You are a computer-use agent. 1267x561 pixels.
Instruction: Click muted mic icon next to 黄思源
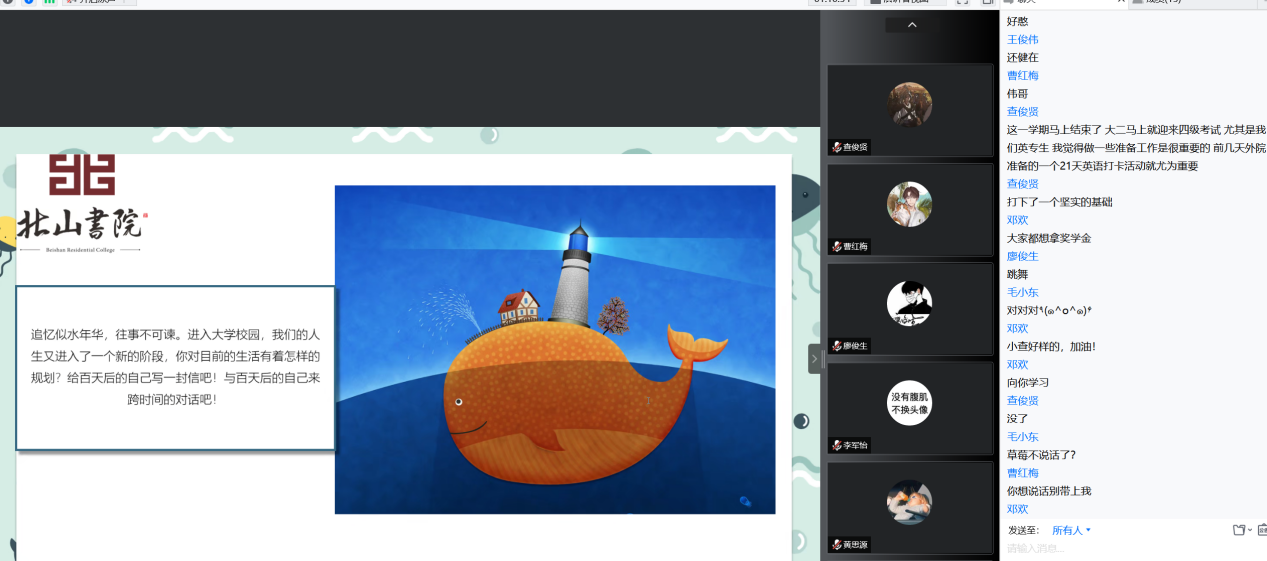pyautogui.click(x=836, y=545)
